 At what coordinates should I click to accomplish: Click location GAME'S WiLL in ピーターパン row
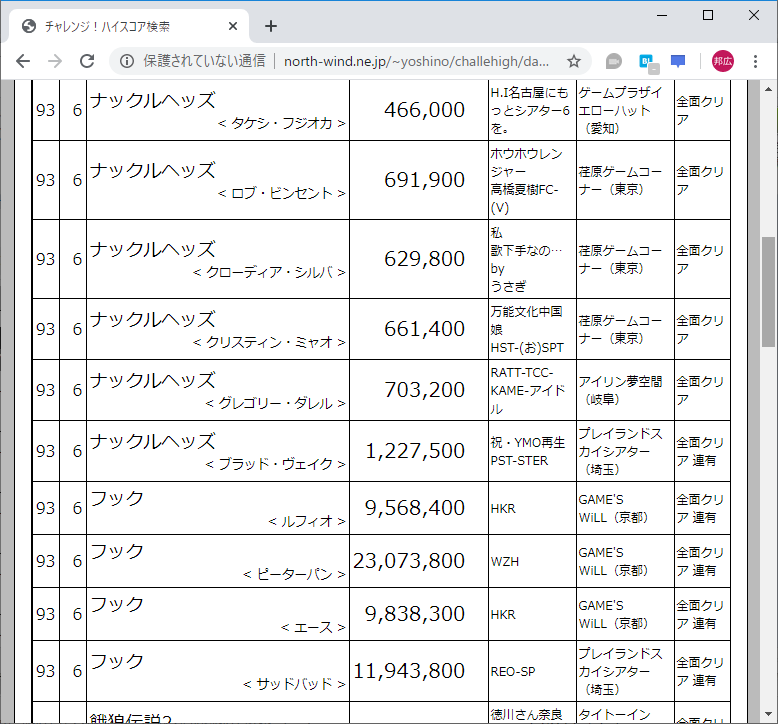pos(613,562)
